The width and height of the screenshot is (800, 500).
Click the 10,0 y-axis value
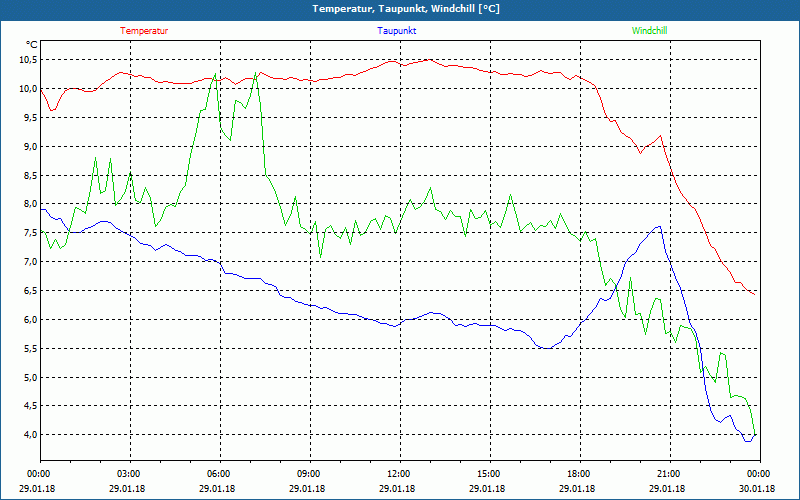(28, 89)
